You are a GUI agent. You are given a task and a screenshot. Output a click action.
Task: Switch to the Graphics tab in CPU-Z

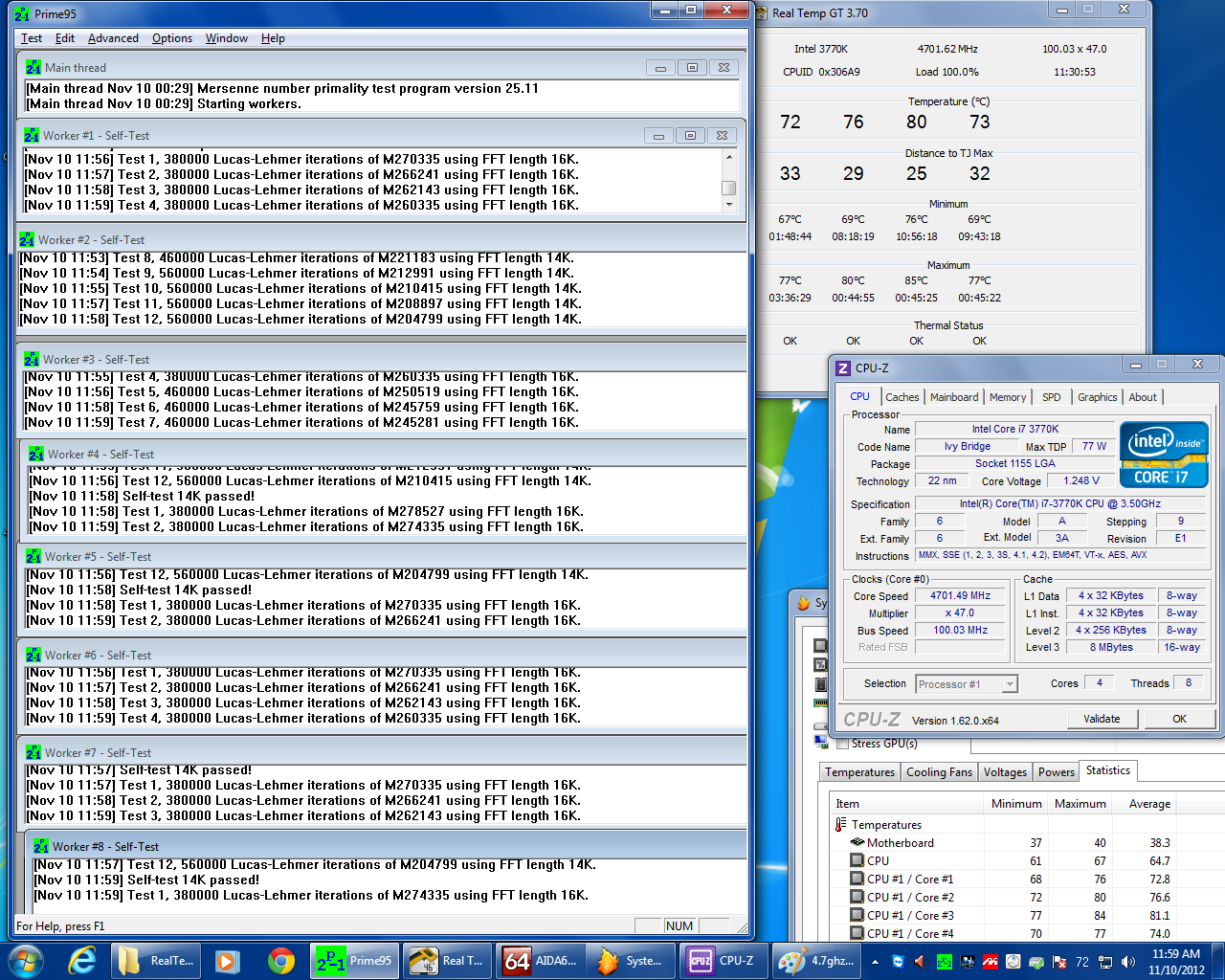1097,397
